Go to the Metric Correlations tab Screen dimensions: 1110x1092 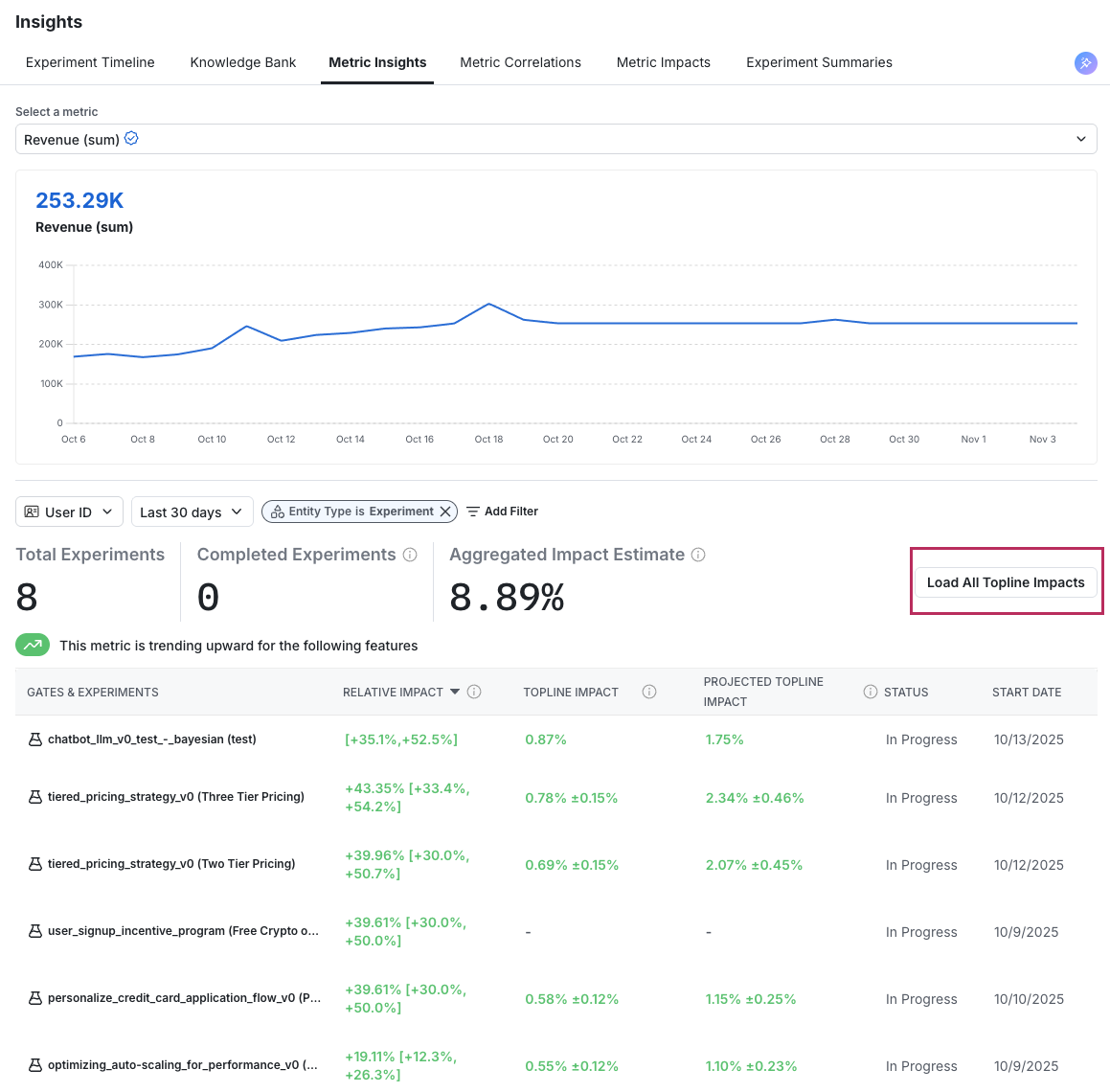point(520,62)
